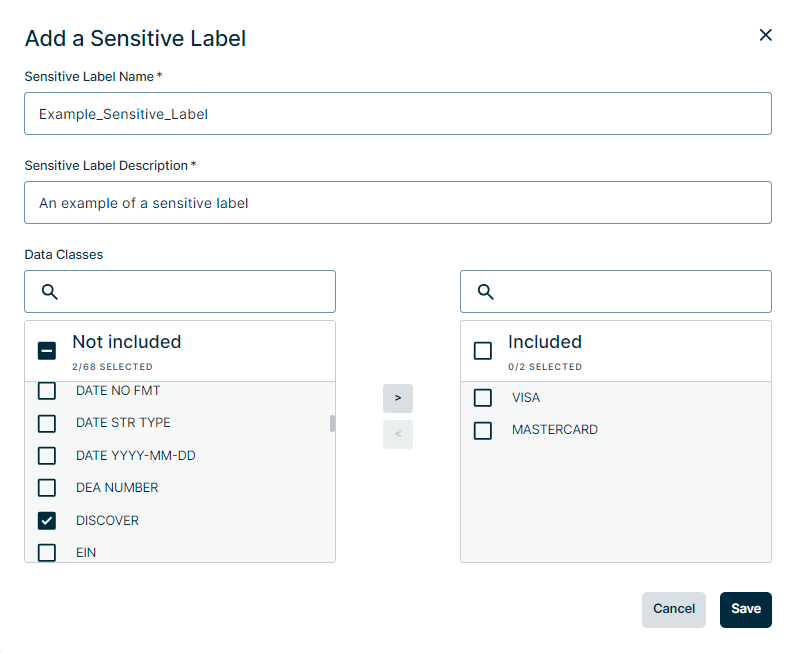Screen dimensions: 801x653
Task: Cancel the sensitive label creation
Action: tap(673, 609)
